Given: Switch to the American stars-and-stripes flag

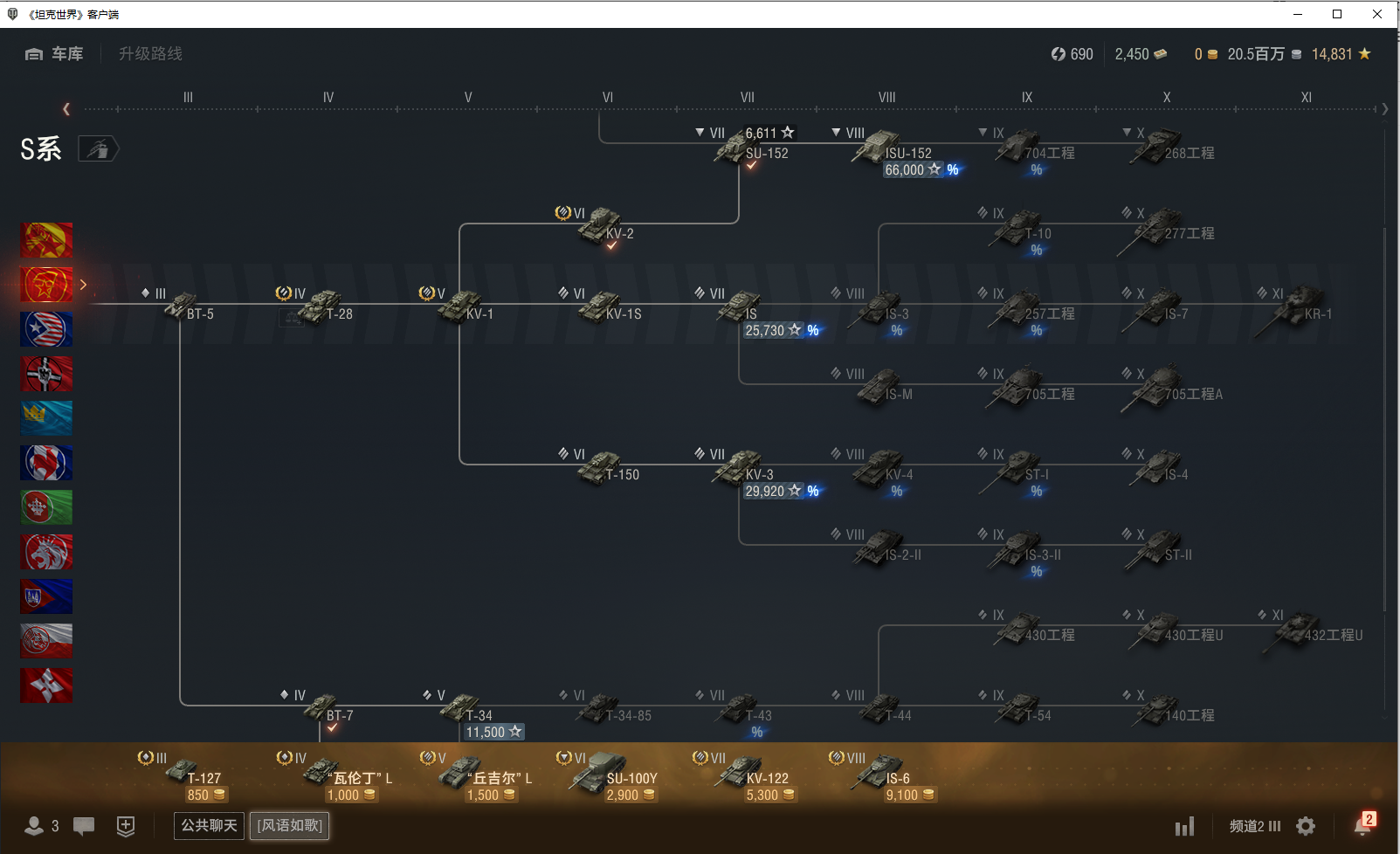Looking at the screenshot, I should (x=46, y=329).
